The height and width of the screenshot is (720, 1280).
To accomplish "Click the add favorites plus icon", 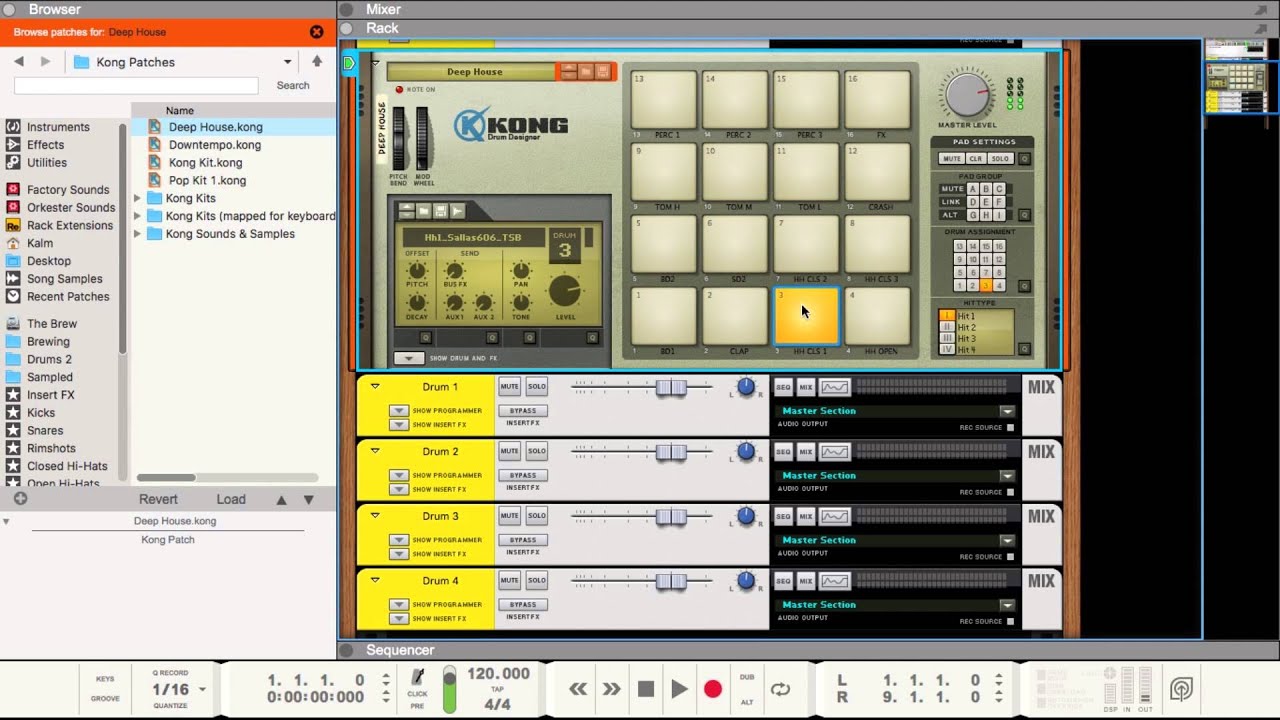I will pos(20,499).
